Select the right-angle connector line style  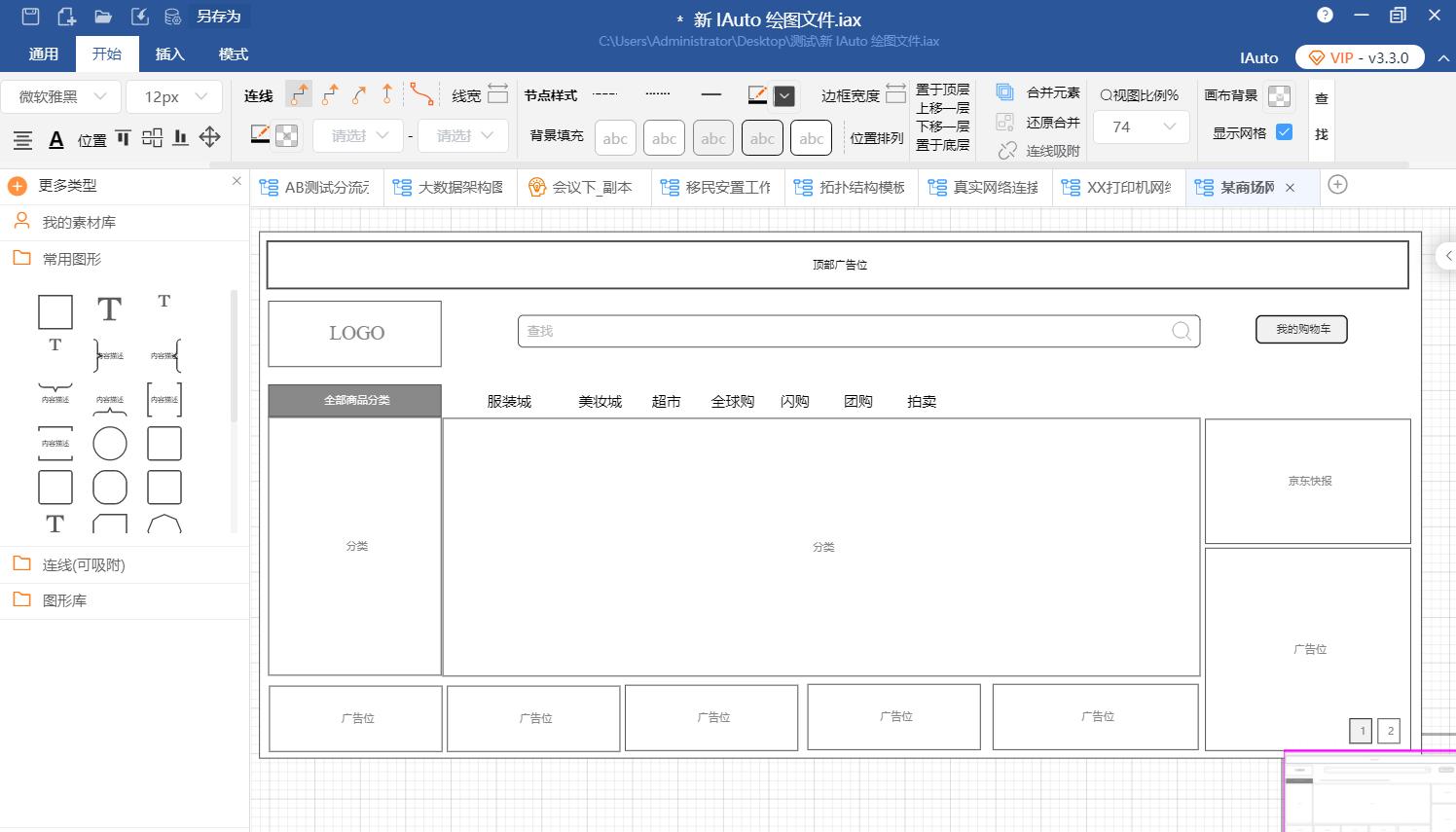point(299,93)
